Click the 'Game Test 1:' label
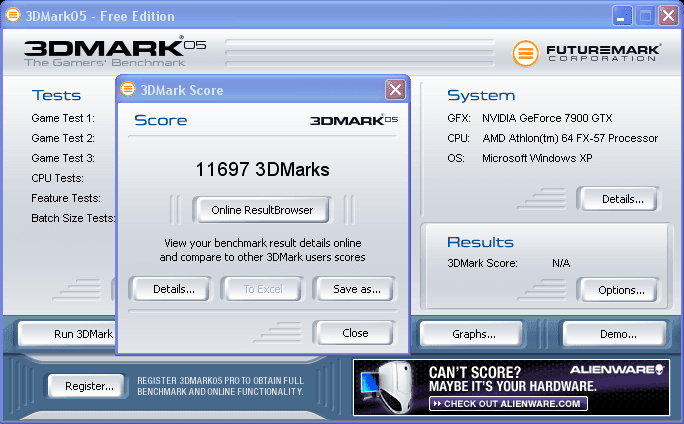 [x=63, y=118]
